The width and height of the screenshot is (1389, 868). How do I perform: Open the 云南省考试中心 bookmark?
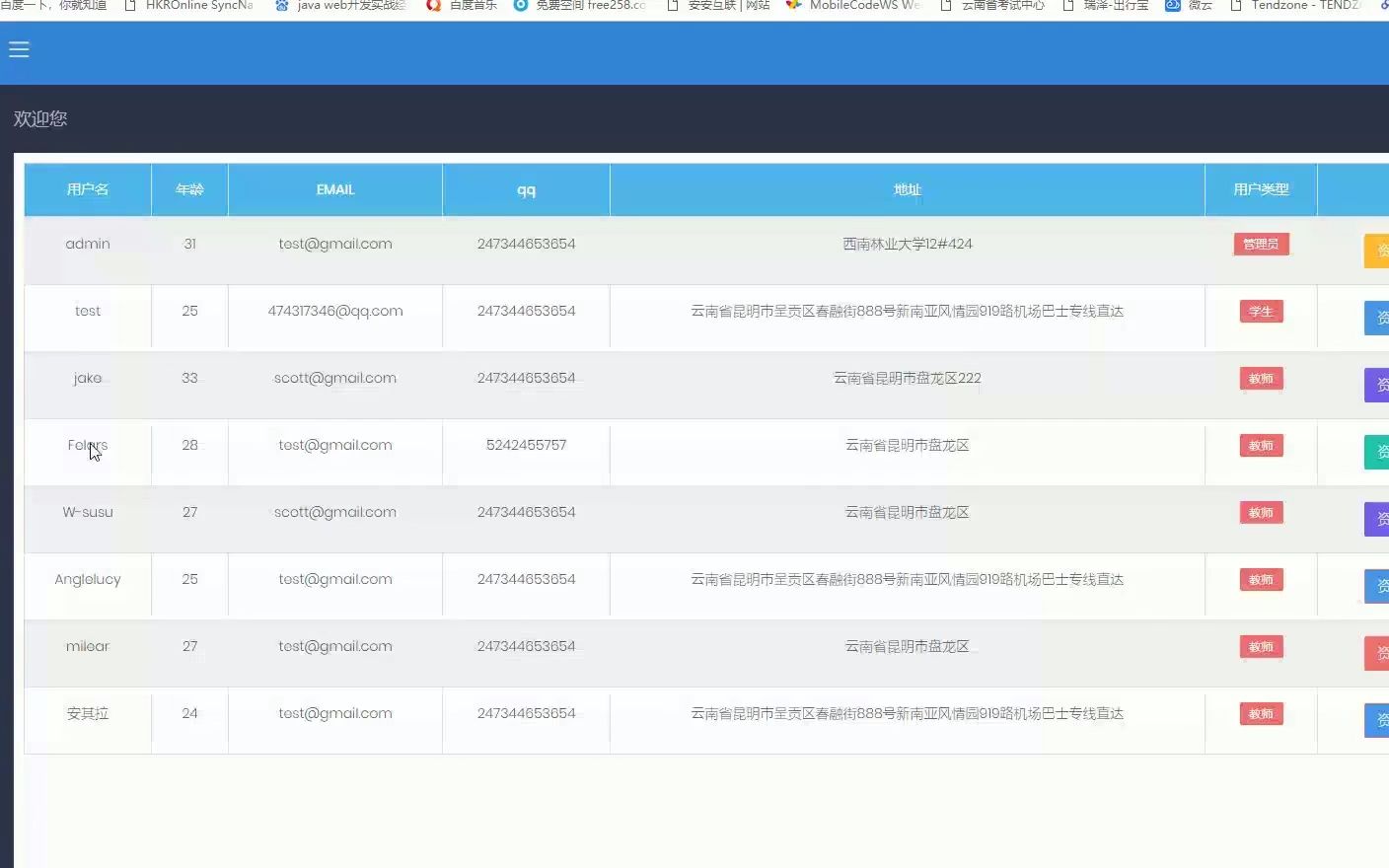[x=991, y=6]
